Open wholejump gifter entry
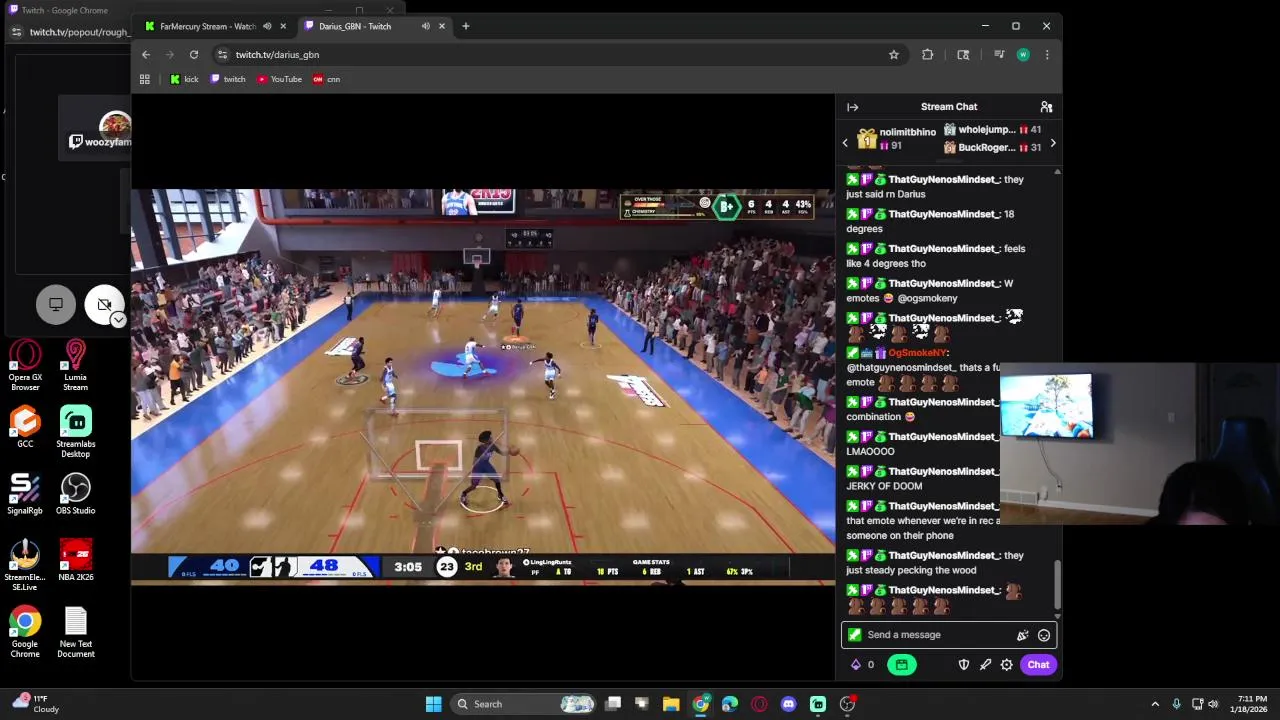 (x=993, y=130)
